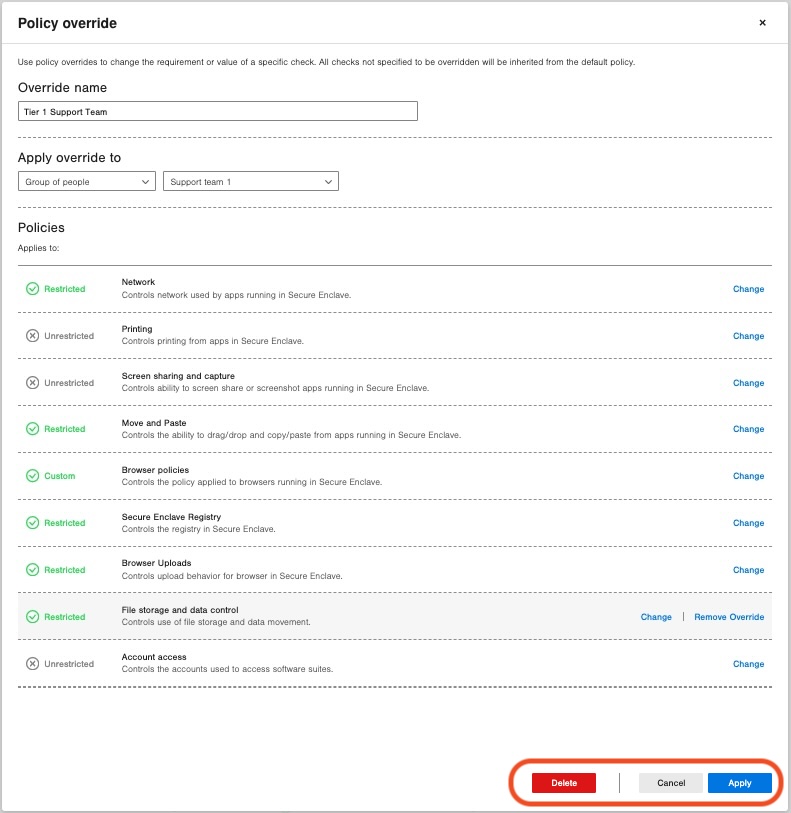Change the Move and Paste policy
Image resolution: width=791 pixels, height=813 pixels.
click(748, 429)
